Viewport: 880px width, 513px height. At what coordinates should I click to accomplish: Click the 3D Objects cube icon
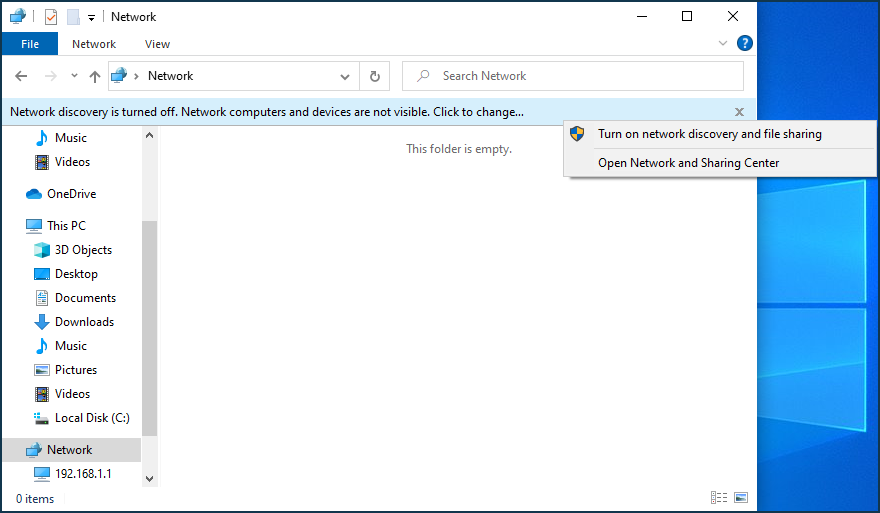coord(42,250)
